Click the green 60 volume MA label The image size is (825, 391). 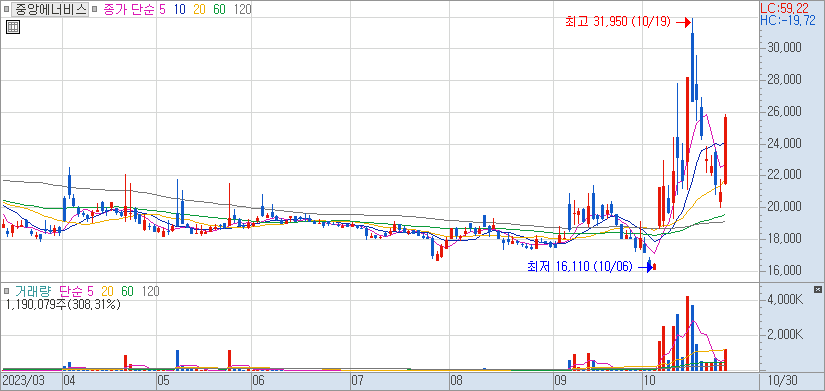coord(127,291)
